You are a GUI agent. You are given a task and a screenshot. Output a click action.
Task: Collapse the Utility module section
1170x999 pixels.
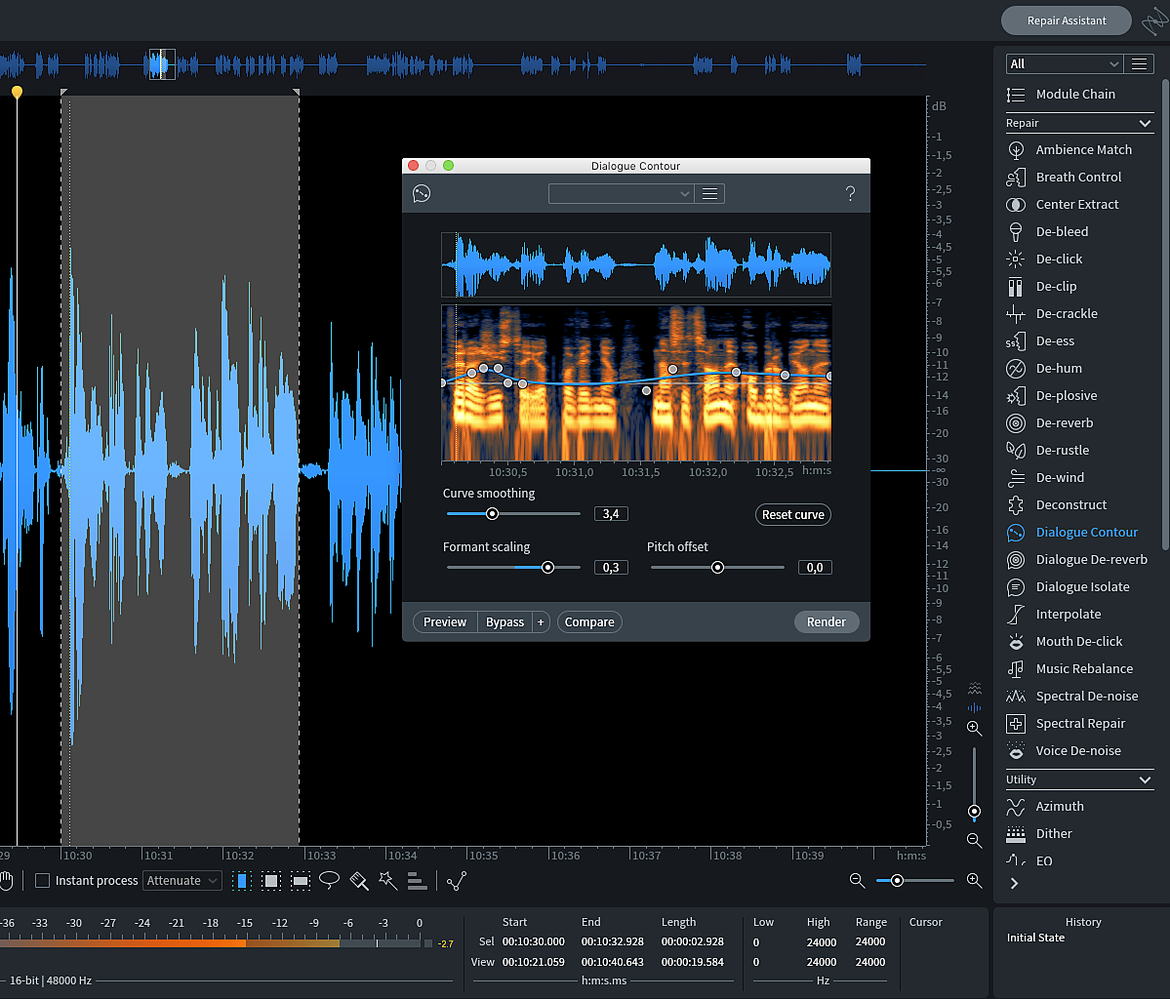[x=1145, y=780]
